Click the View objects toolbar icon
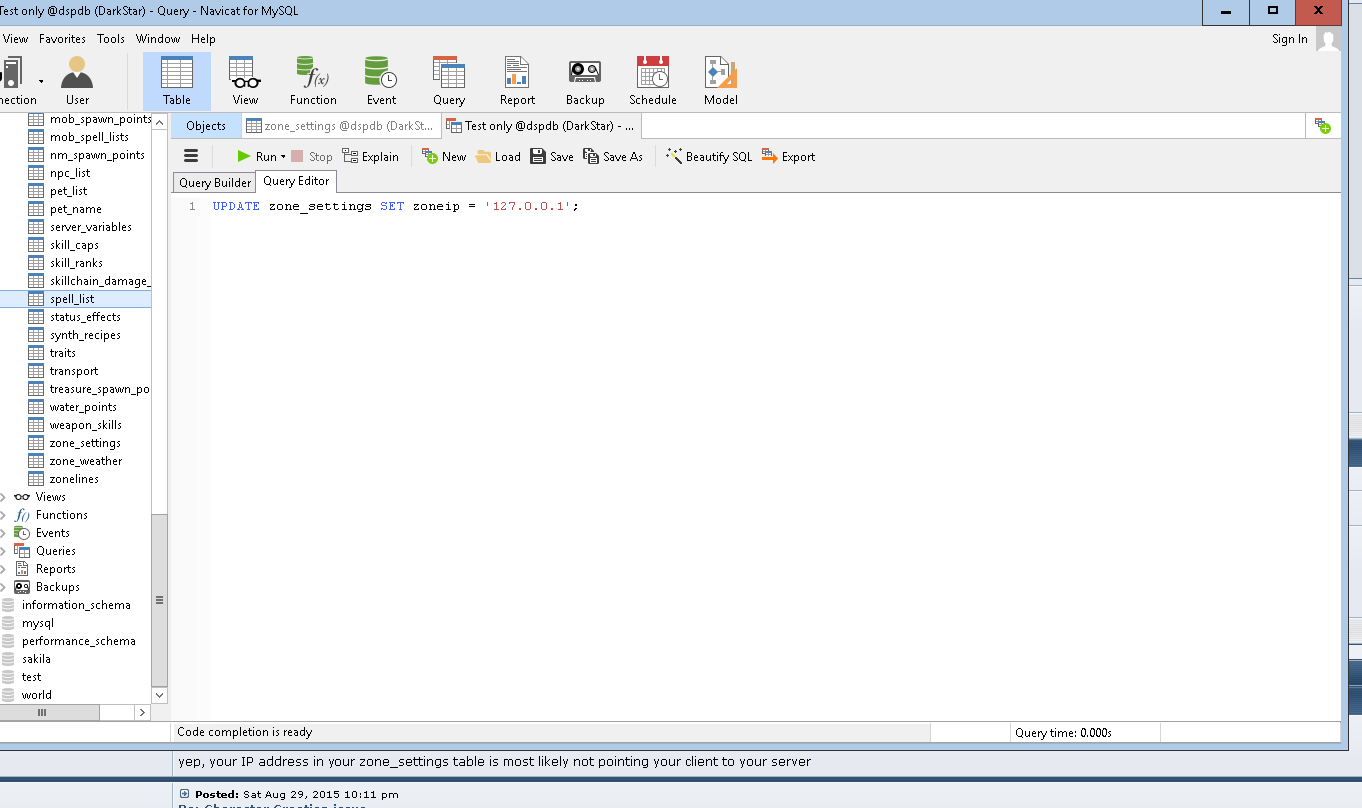The height and width of the screenshot is (808, 1362). [x=245, y=81]
